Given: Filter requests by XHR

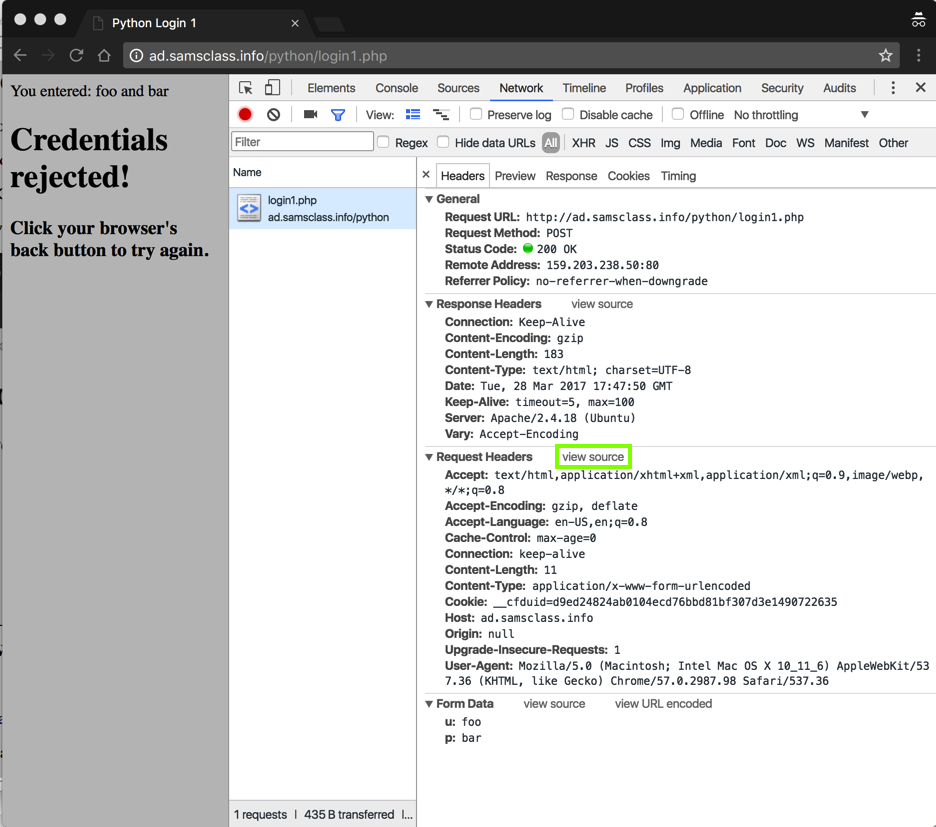Looking at the screenshot, I should pos(583,143).
